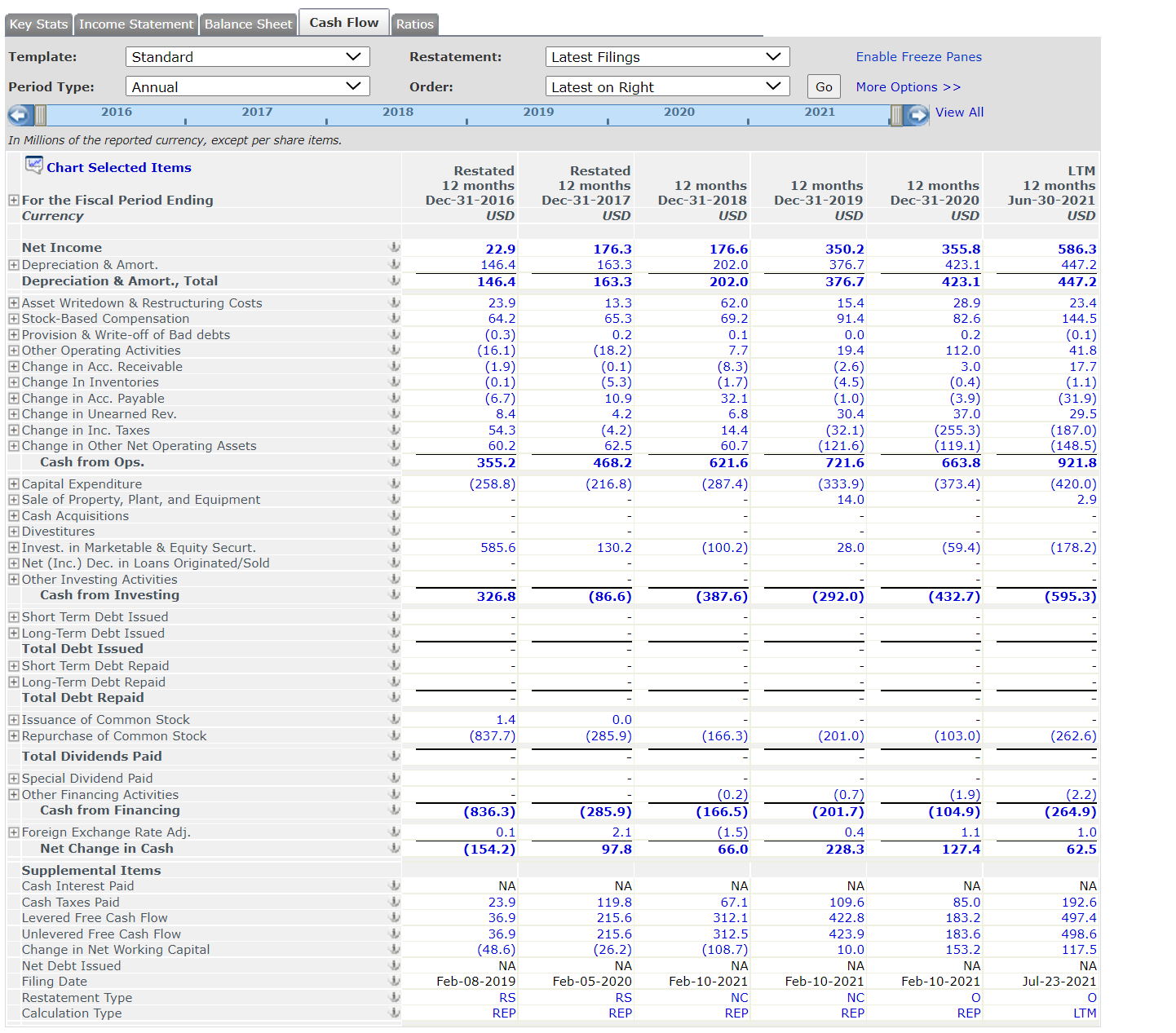This screenshot has height=1033, width=1176.
Task: Click the right arrow on the timeline slider
Action: click(918, 115)
